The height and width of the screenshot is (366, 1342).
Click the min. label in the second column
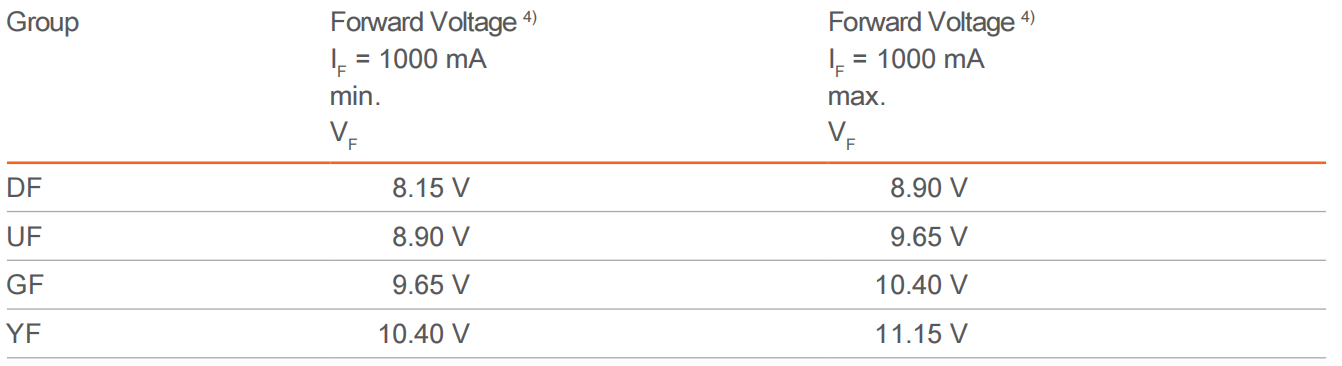(355, 98)
